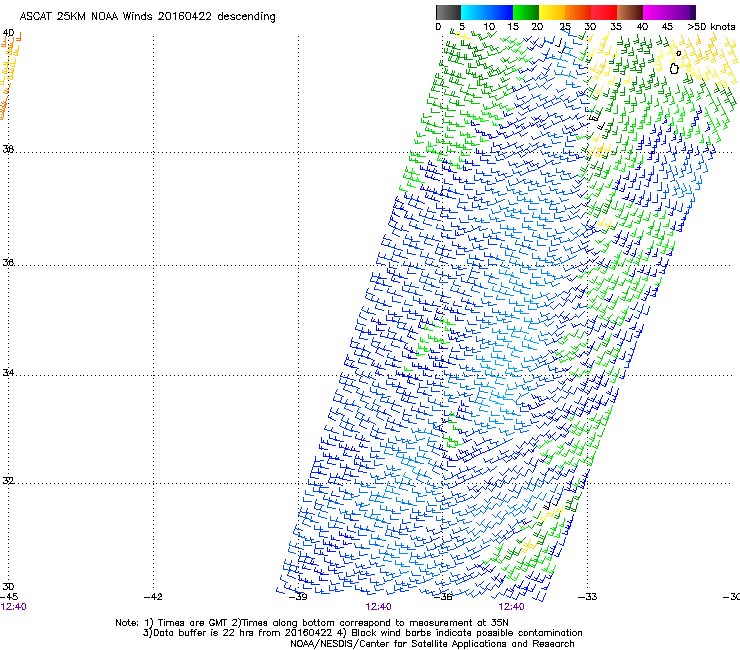Click the longitude label "-45"
740x650 pixels.
click(x=9, y=597)
